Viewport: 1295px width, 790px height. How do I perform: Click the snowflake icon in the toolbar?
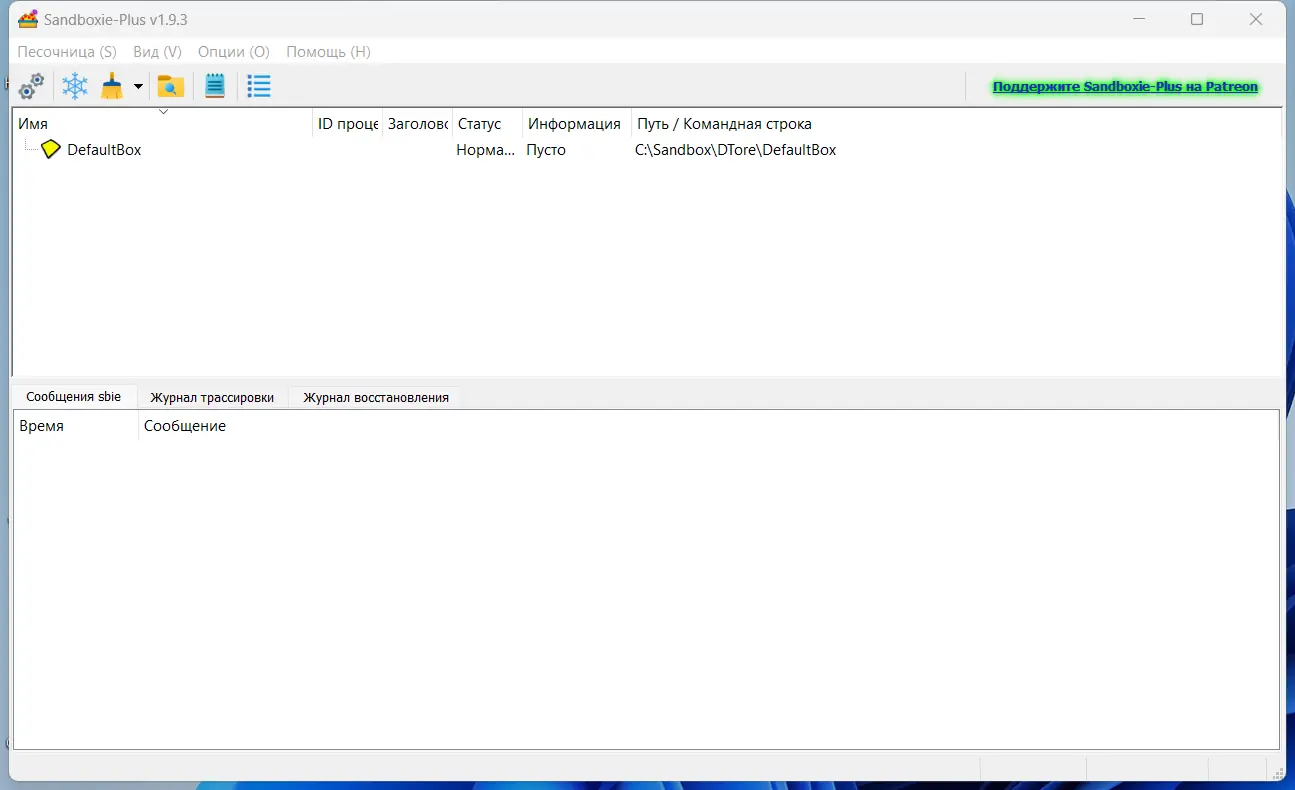(75, 86)
